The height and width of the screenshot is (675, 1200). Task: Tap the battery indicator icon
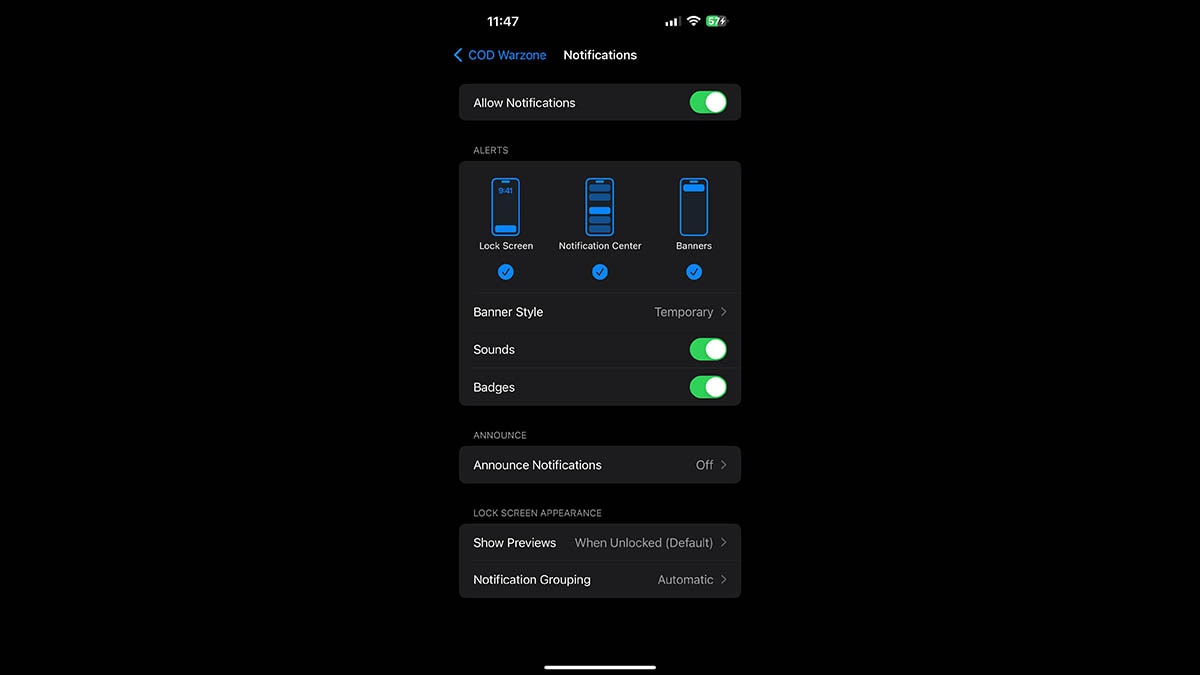(x=717, y=21)
